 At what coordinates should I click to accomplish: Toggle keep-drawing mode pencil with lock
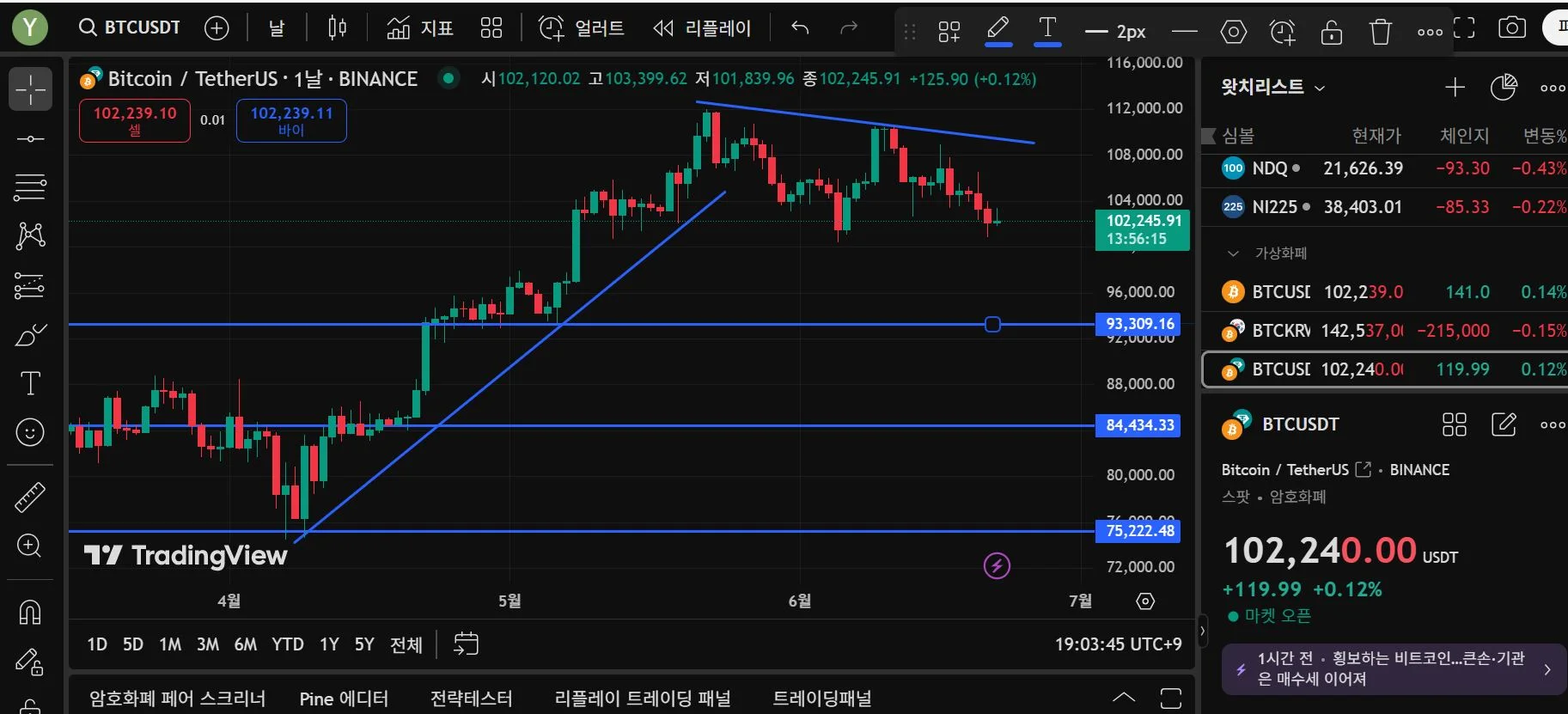point(30,661)
